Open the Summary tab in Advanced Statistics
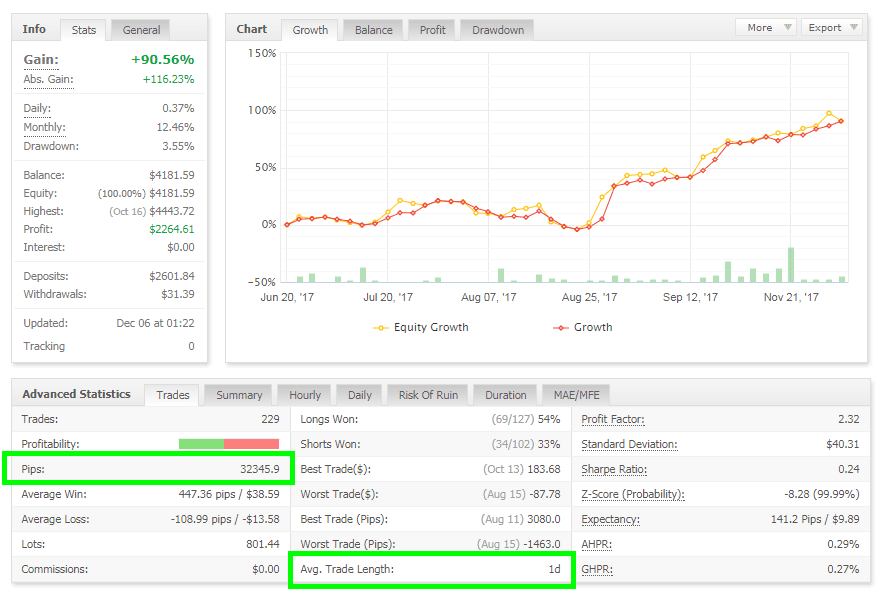The width and height of the screenshot is (891, 601). point(239,395)
